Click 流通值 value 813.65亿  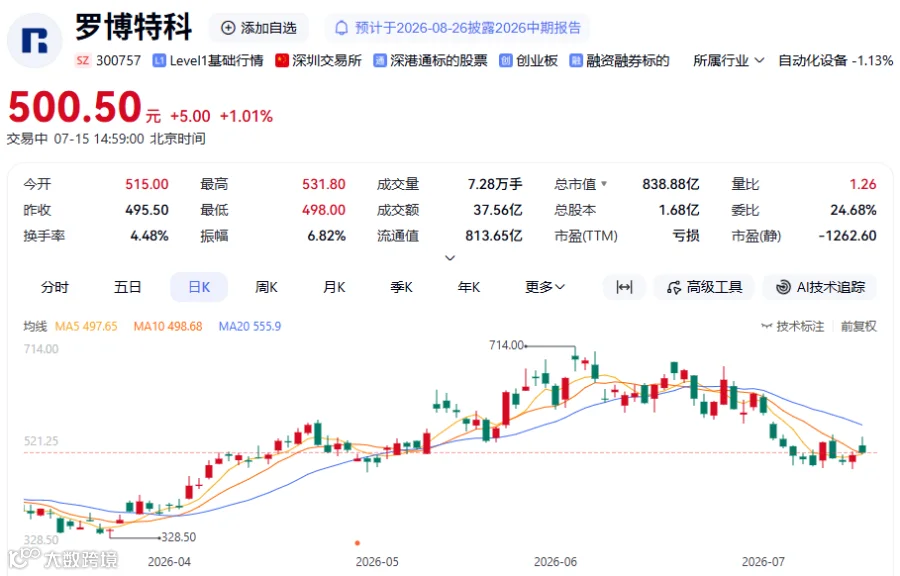494,236
